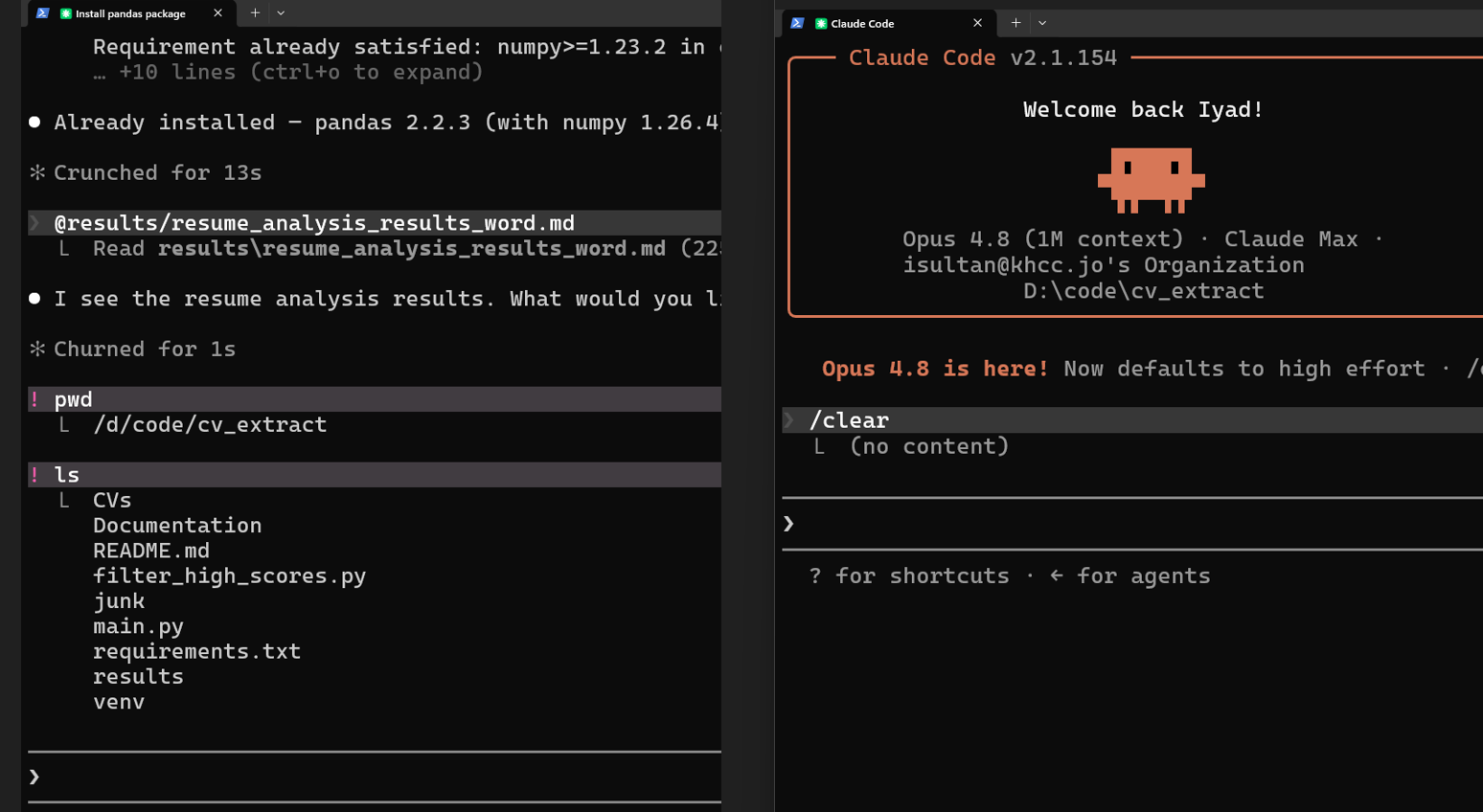Click the '+10 lines (ctrl+o to expand)' line

288,72
